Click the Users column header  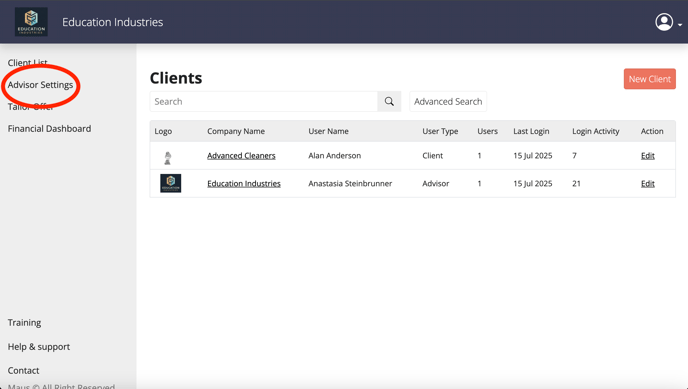[487, 131]
